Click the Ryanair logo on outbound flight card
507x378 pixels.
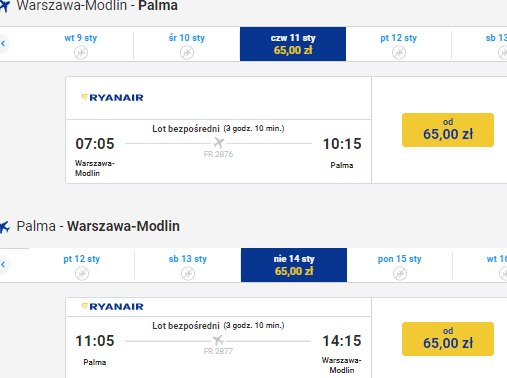[x=113, y=97]
